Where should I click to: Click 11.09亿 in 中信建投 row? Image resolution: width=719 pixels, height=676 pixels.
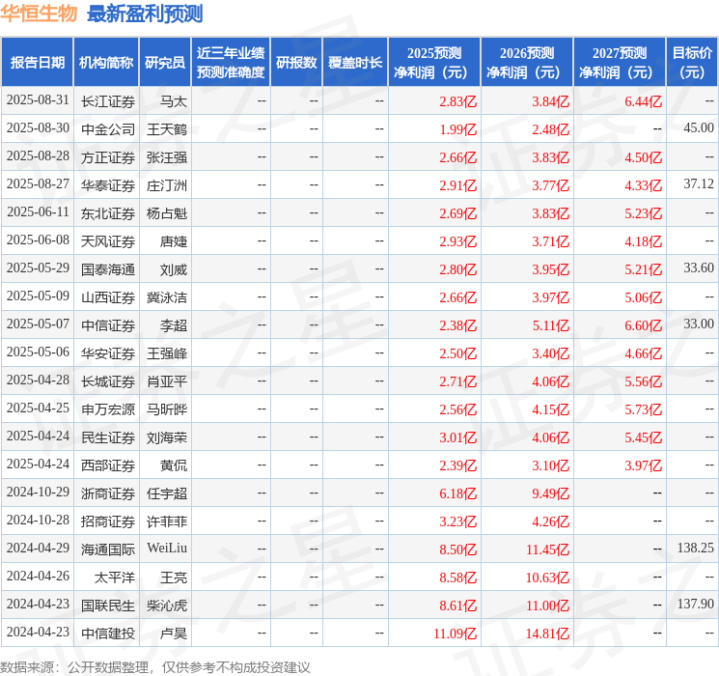point(455,633)
